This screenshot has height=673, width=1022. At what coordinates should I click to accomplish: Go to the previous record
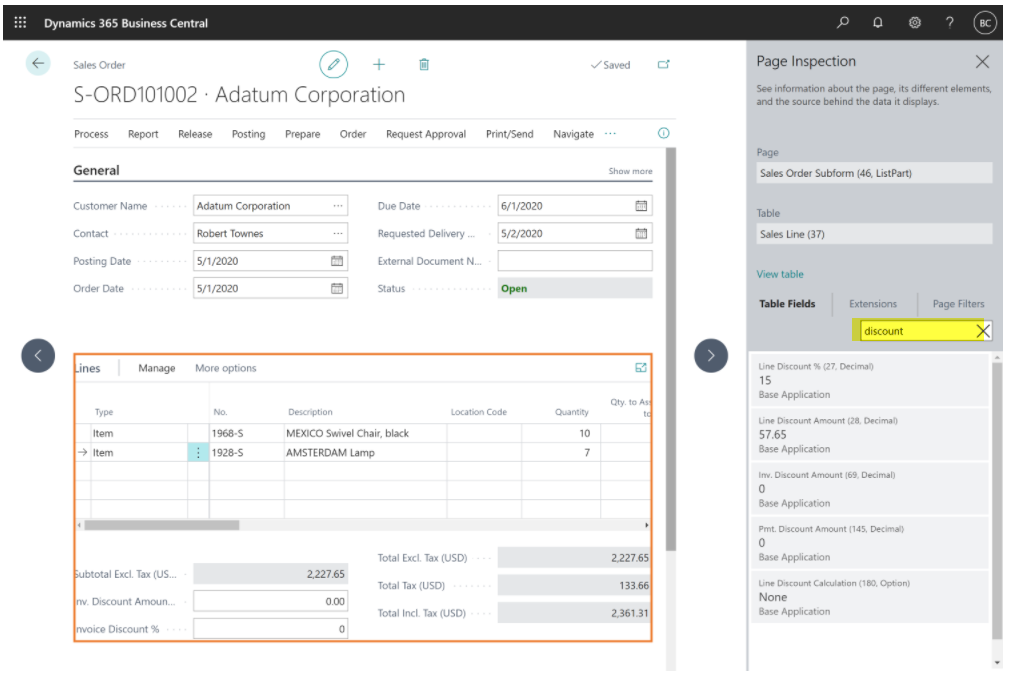38,356
